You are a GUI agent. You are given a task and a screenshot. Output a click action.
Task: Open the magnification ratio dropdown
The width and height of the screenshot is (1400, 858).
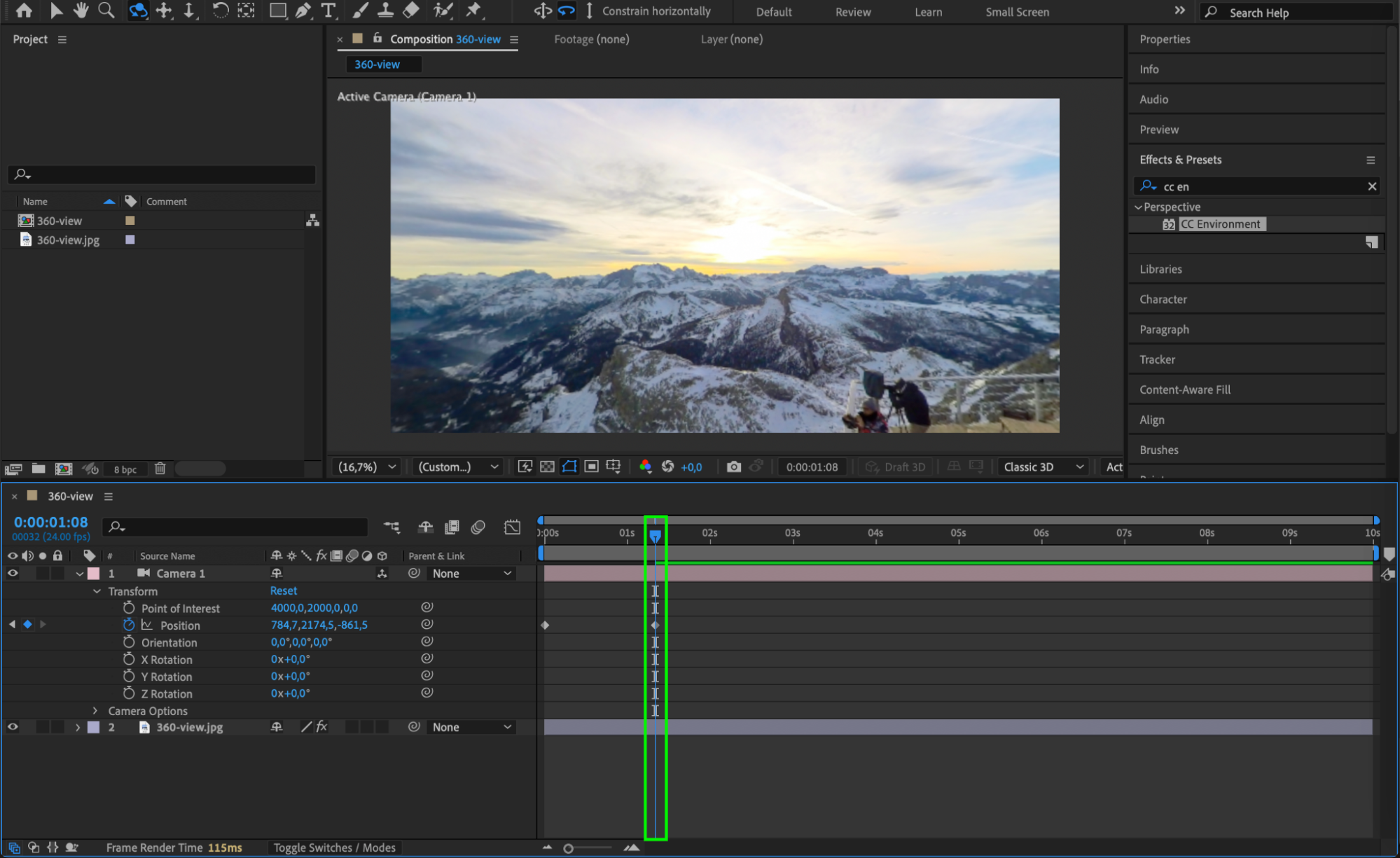[x=368, y=466]
